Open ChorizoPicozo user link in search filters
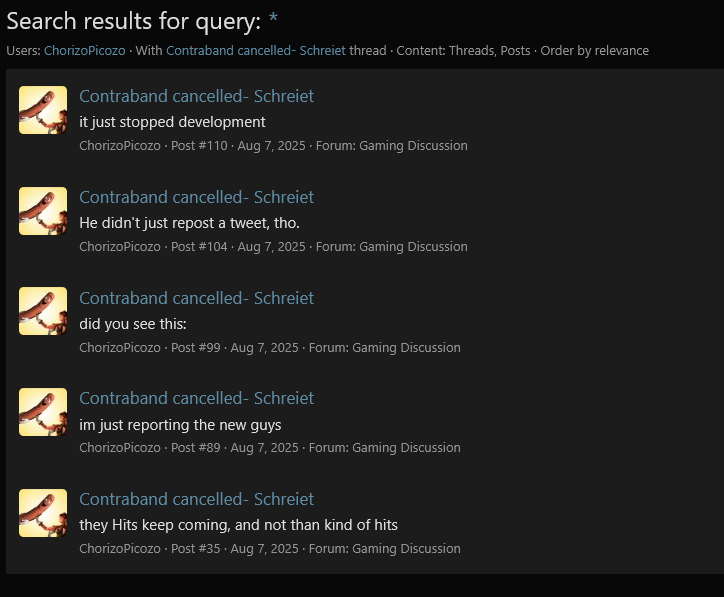Screen dimensions: 724x597 click(85, 51)
